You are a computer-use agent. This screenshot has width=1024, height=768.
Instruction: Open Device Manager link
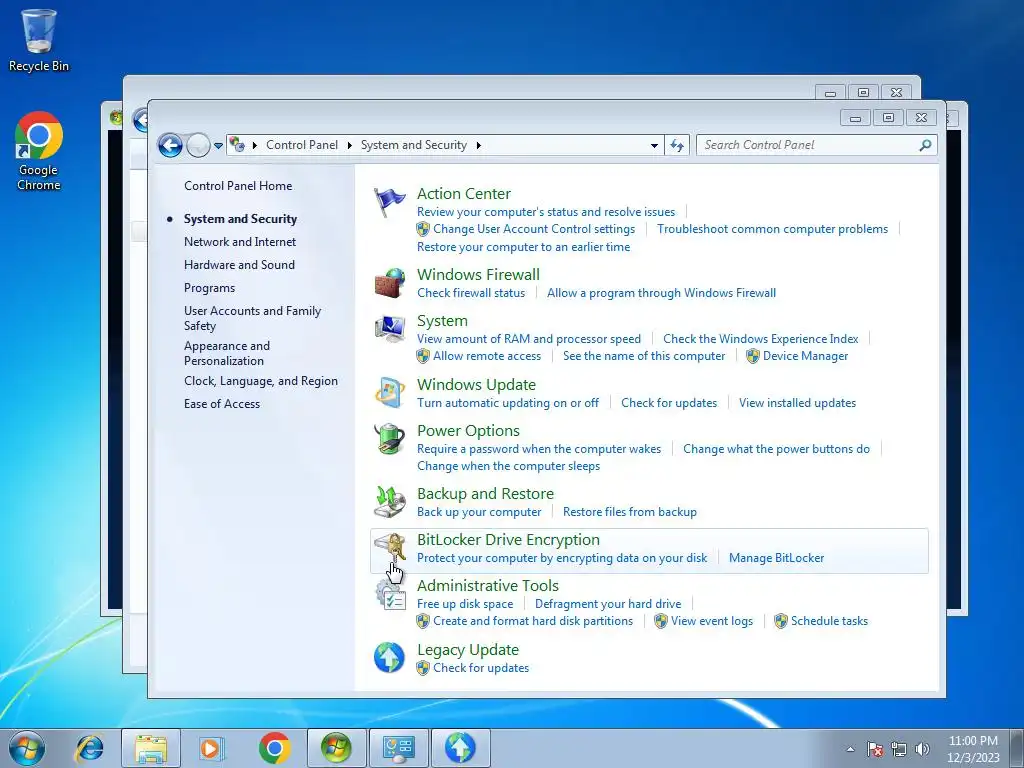[x=805, y=356]
